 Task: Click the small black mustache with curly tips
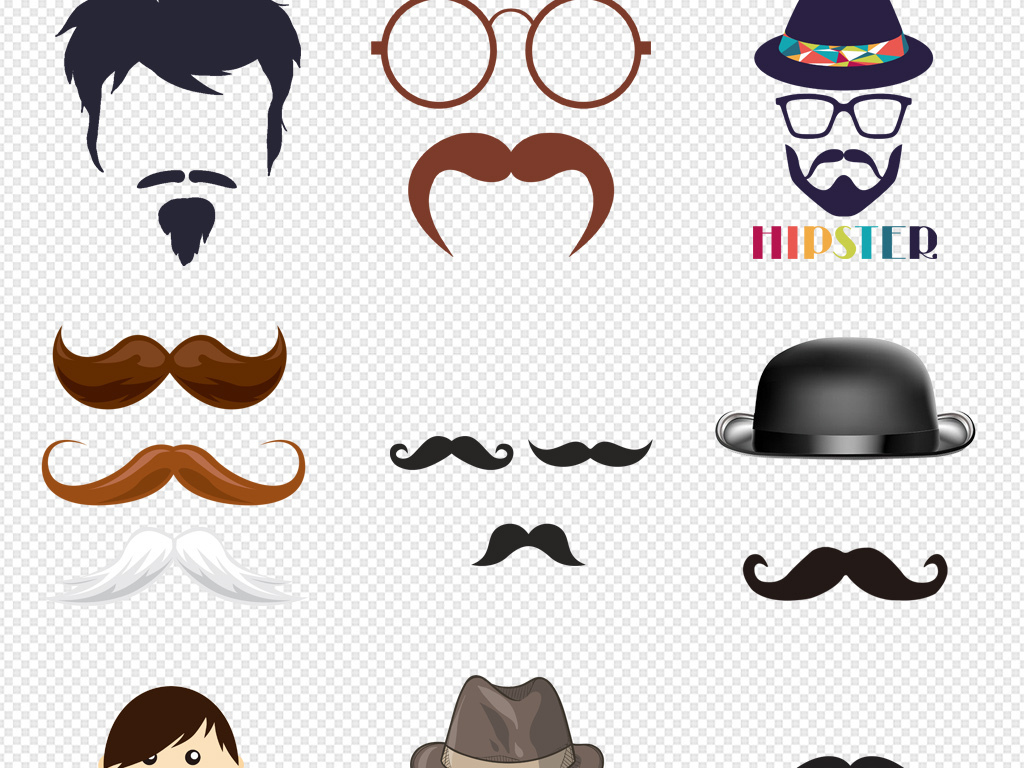pos(451,452)
